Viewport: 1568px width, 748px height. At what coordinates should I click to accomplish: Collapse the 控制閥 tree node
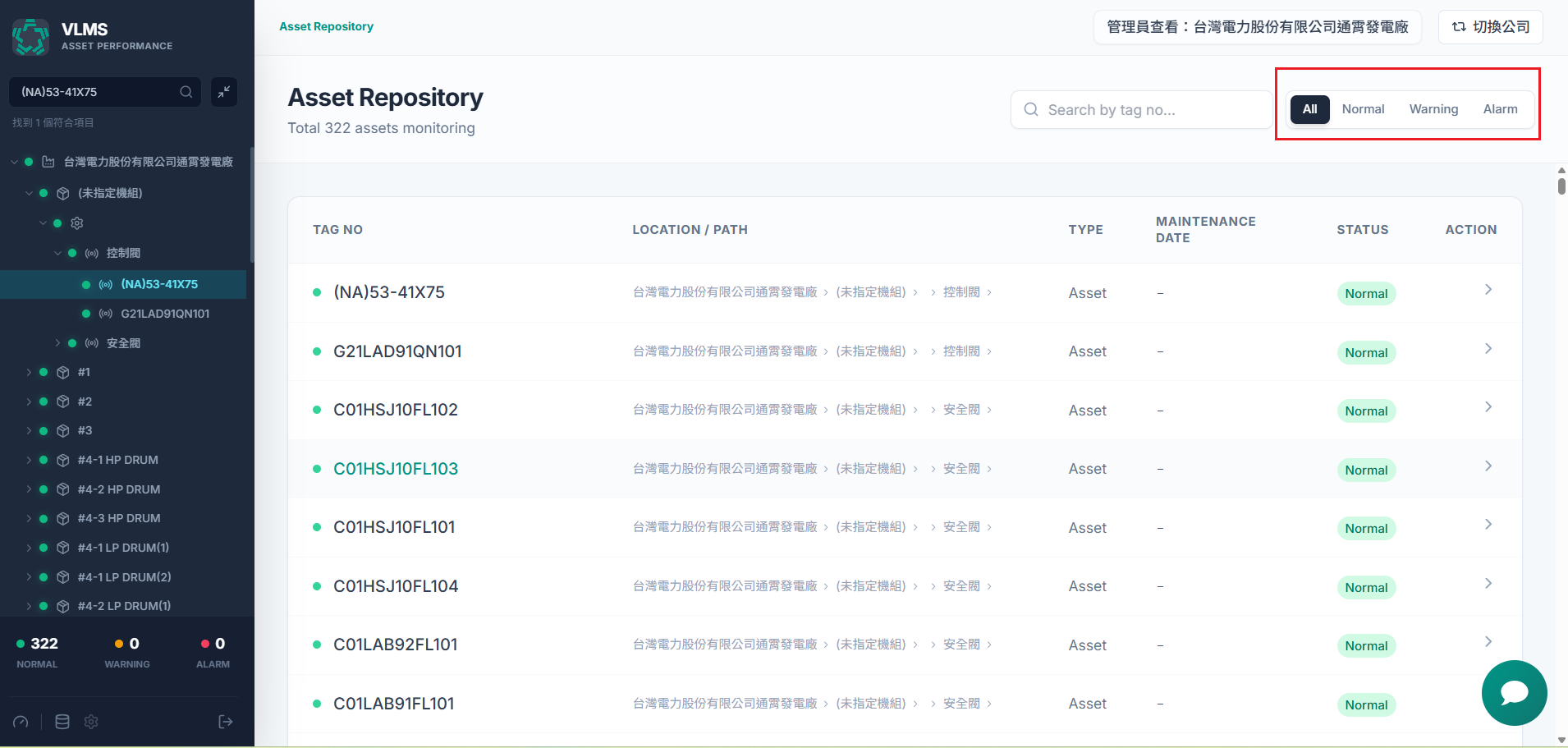pyautogui.click(x=57, y=253)
